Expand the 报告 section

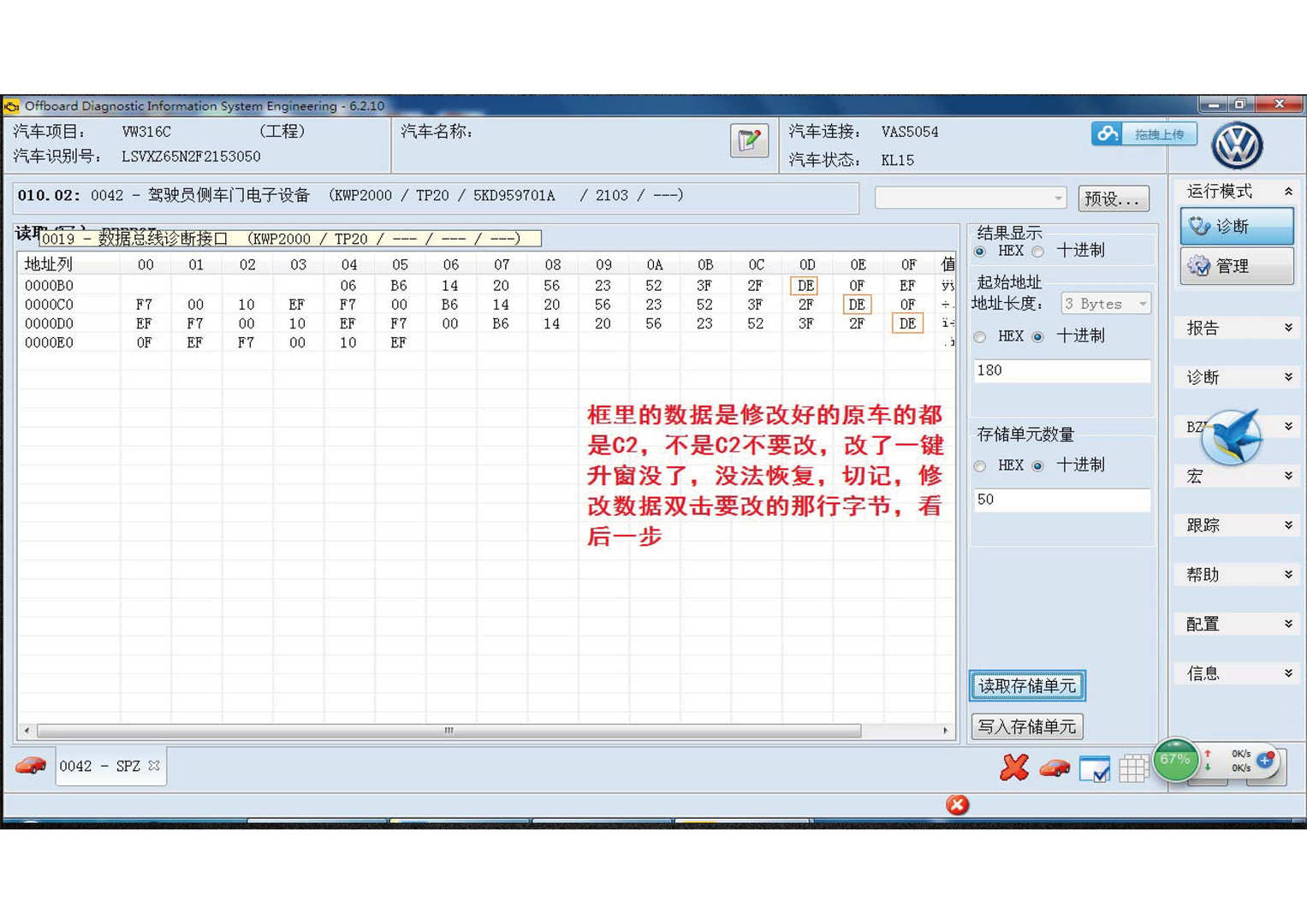coord(1288,328)
